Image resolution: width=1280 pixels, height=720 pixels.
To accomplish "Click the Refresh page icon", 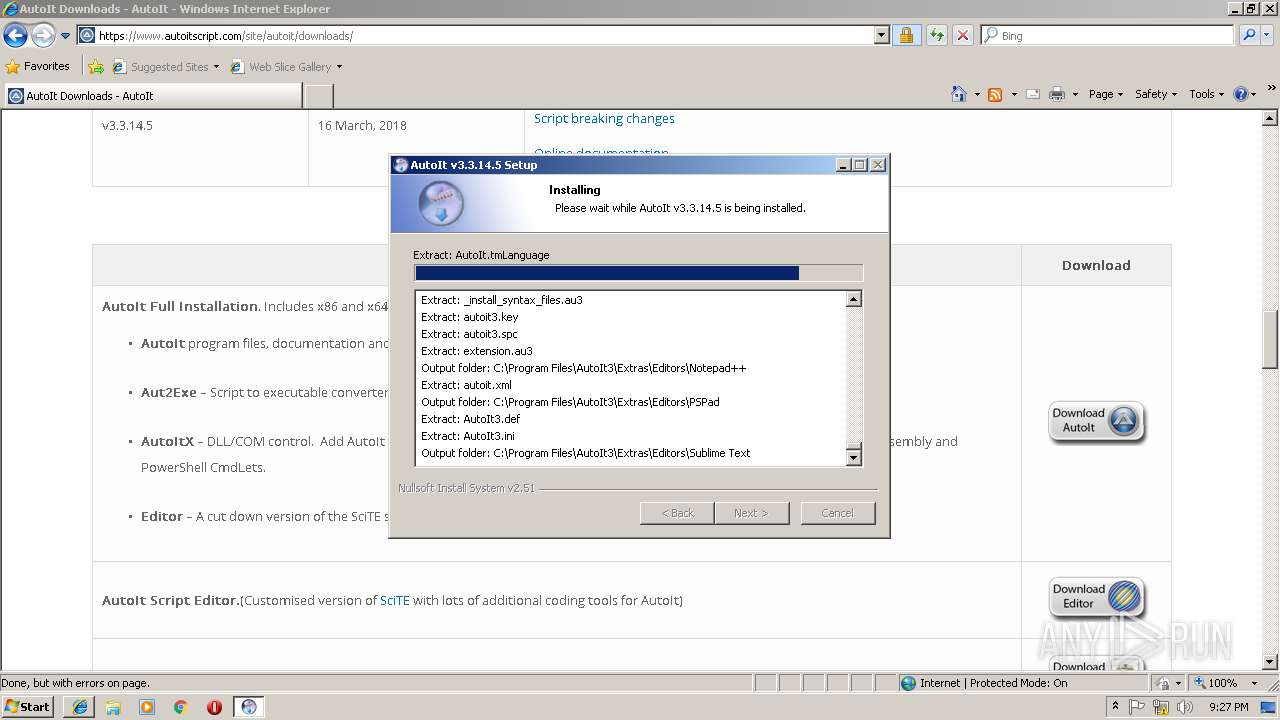I will 936,36.
